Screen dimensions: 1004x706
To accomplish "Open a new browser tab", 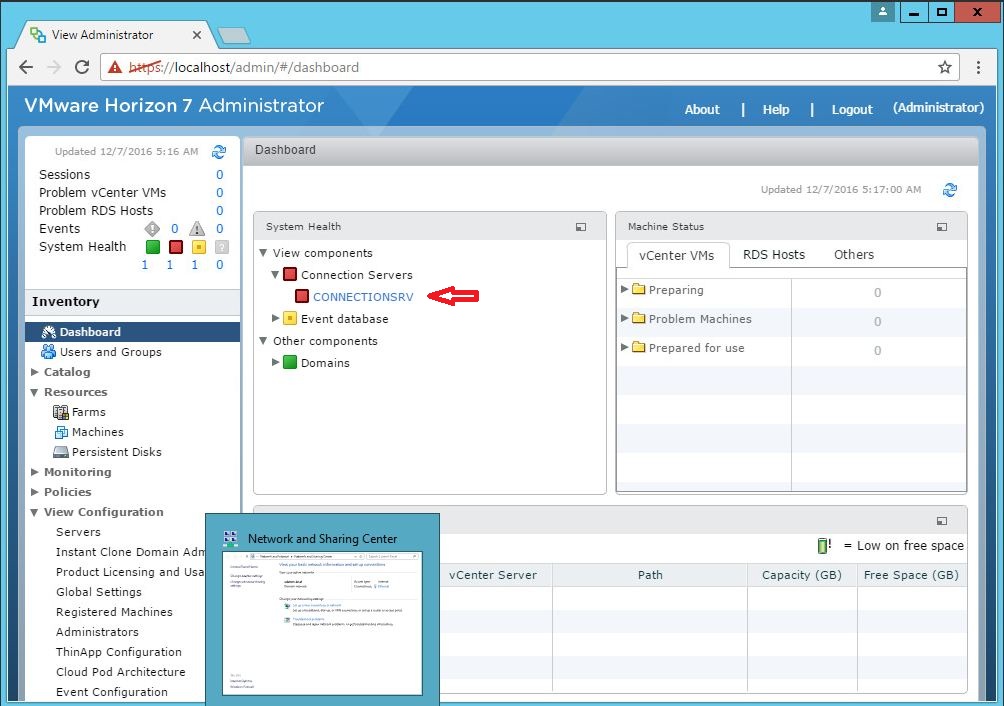I will click(233, 35).
